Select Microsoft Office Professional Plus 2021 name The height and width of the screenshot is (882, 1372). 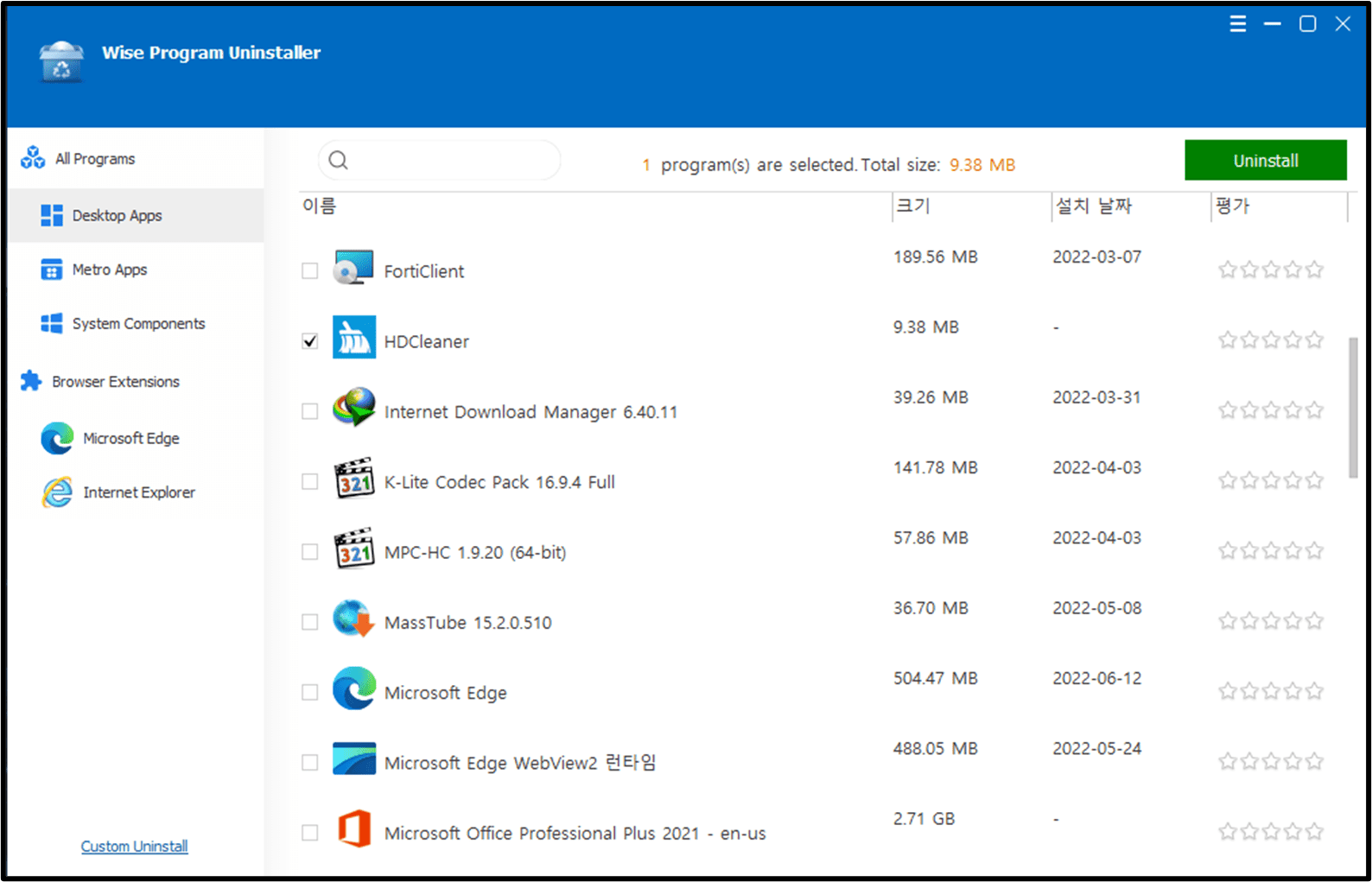point(575,834)
